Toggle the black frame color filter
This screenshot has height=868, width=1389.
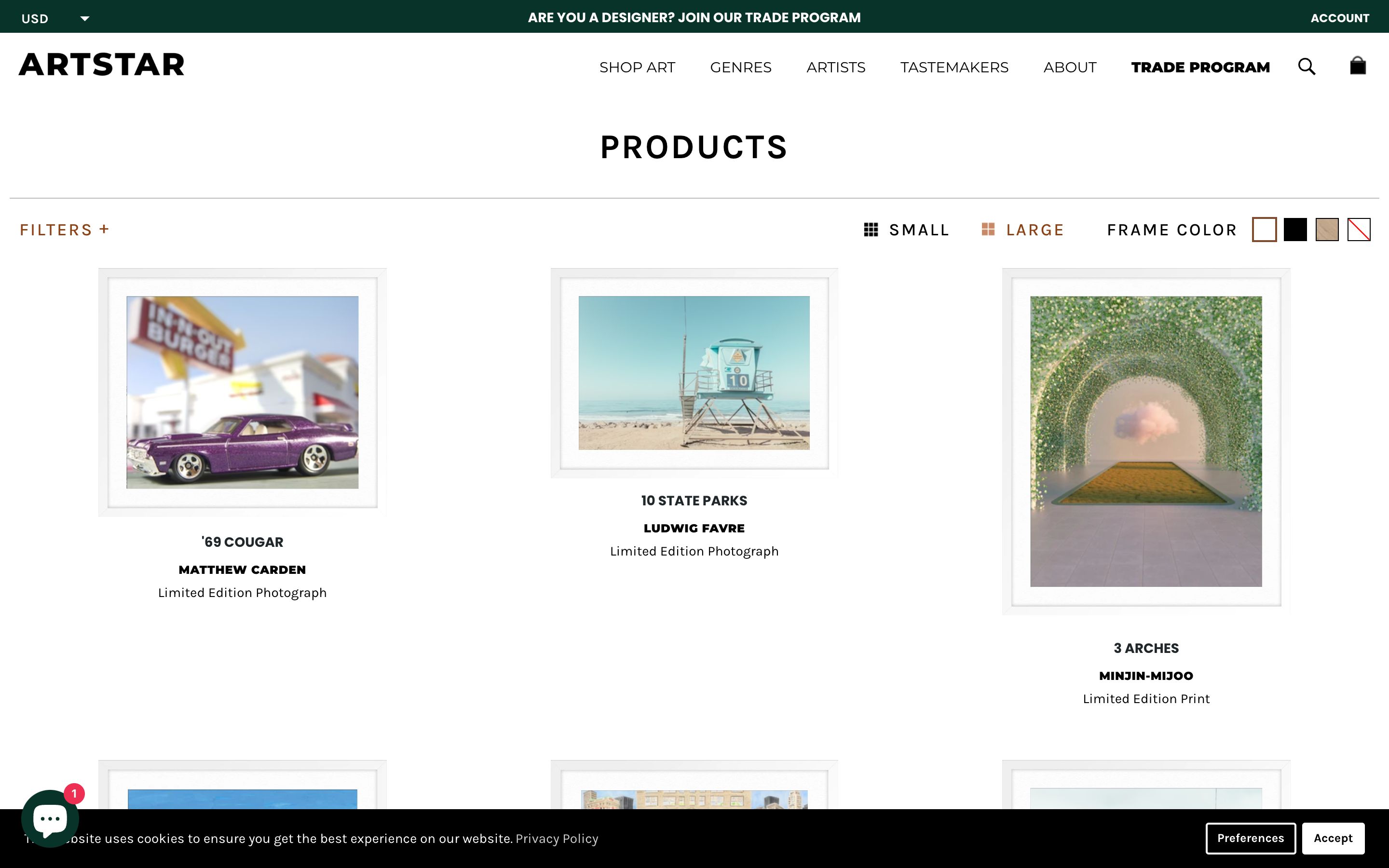(x=1295, y=230)
